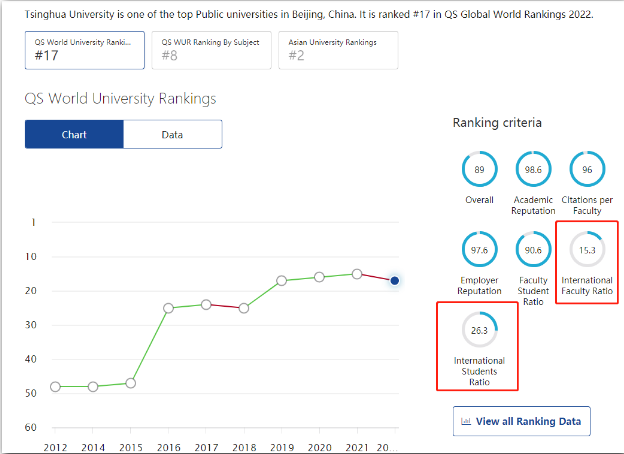
Task: Click the International Students Ratio circle showing 26.3
Action: [x=479, y=330]
